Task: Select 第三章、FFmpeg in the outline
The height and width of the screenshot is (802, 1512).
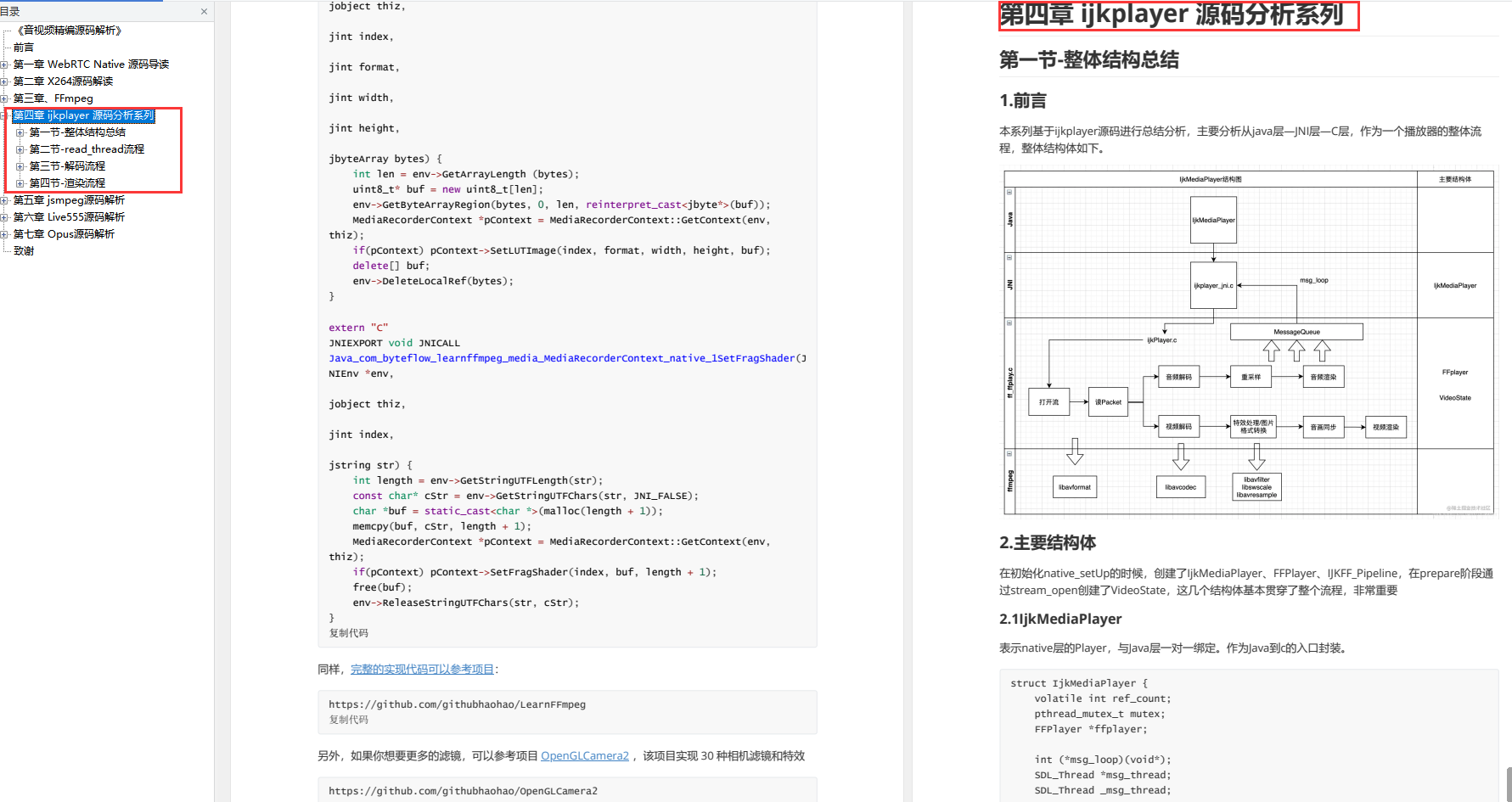Action: coord(53,98)
